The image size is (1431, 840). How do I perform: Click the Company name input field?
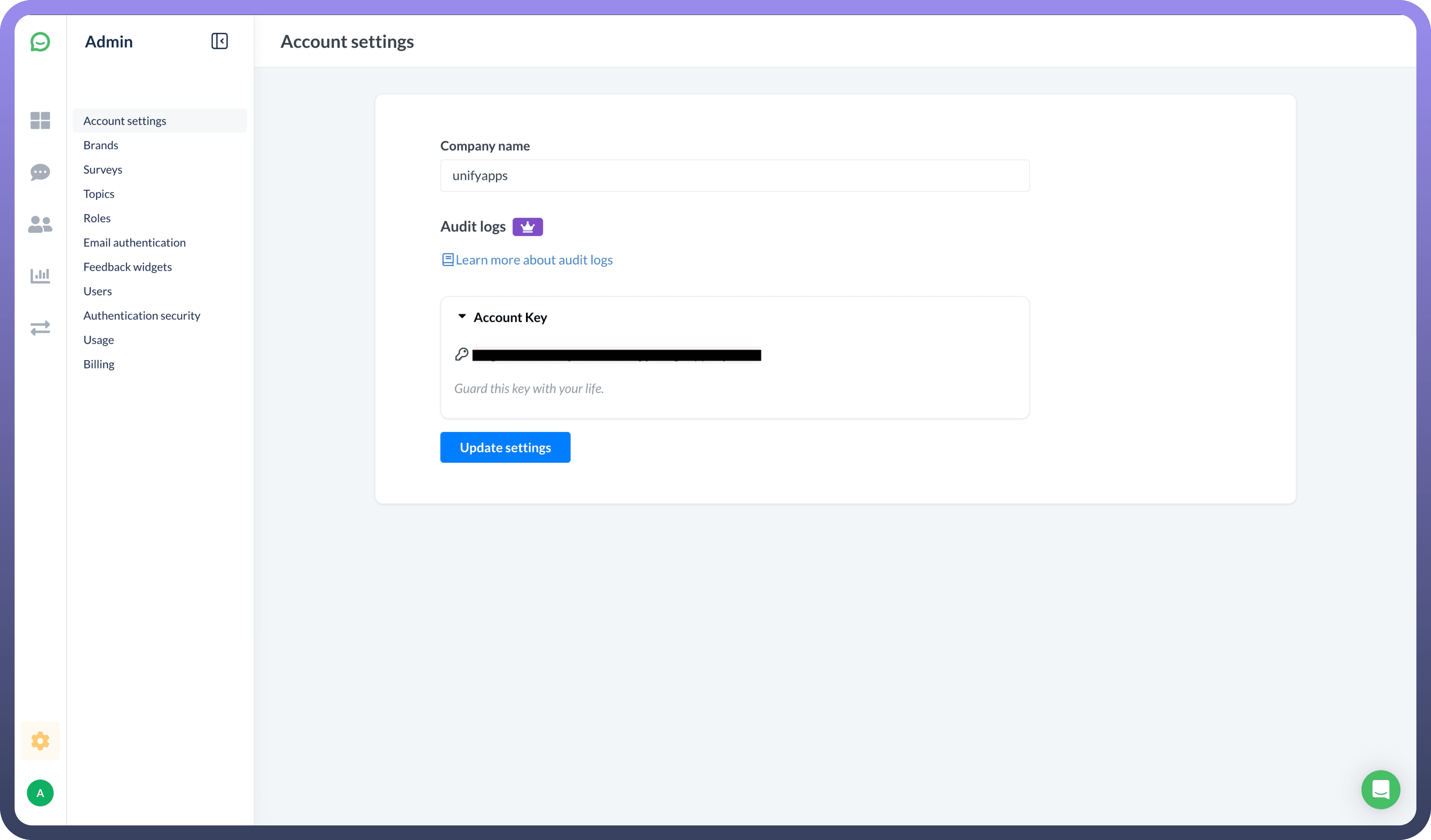point(734,176)
